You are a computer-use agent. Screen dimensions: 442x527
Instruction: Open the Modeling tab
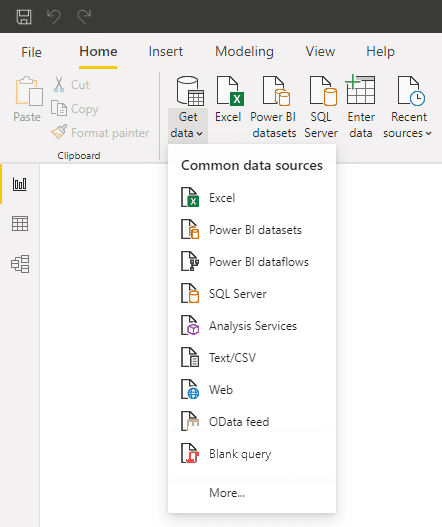[244, 52]
